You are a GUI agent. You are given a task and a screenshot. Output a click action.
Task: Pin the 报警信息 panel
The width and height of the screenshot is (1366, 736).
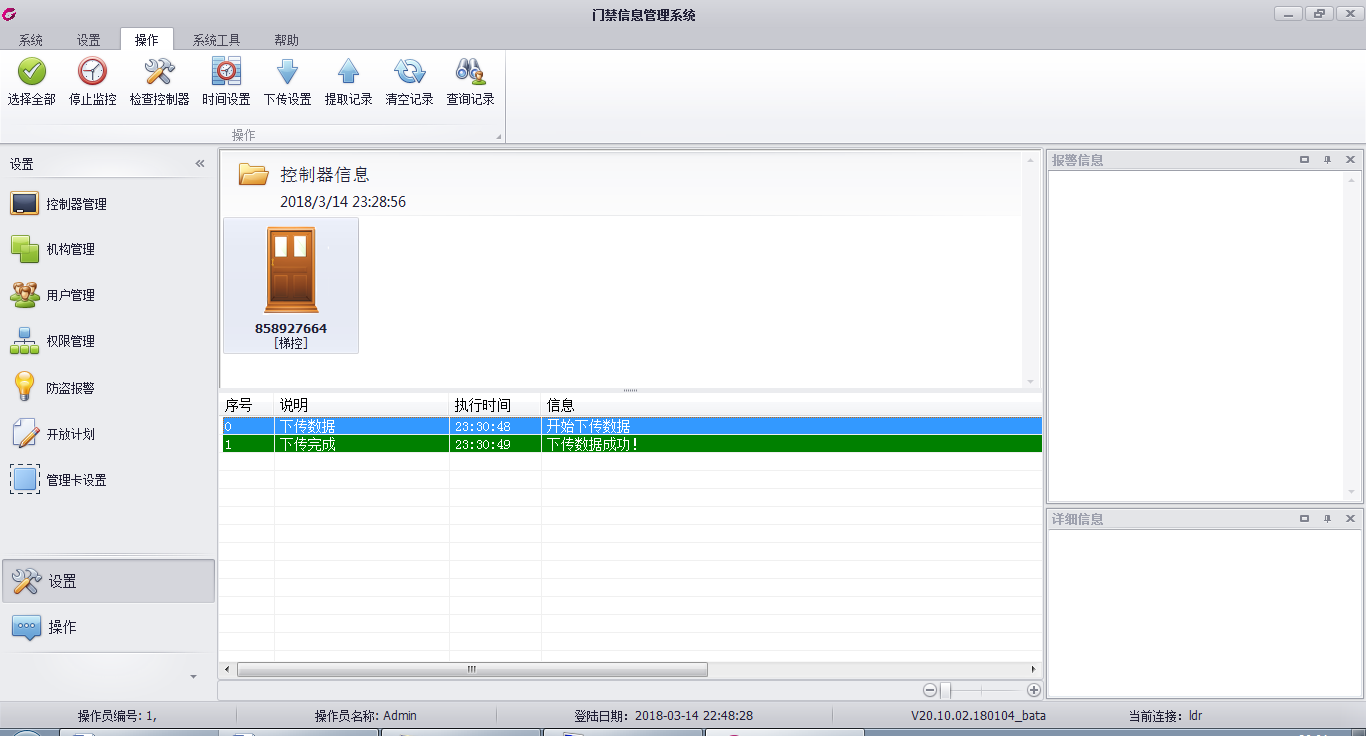pos(1327,160)
